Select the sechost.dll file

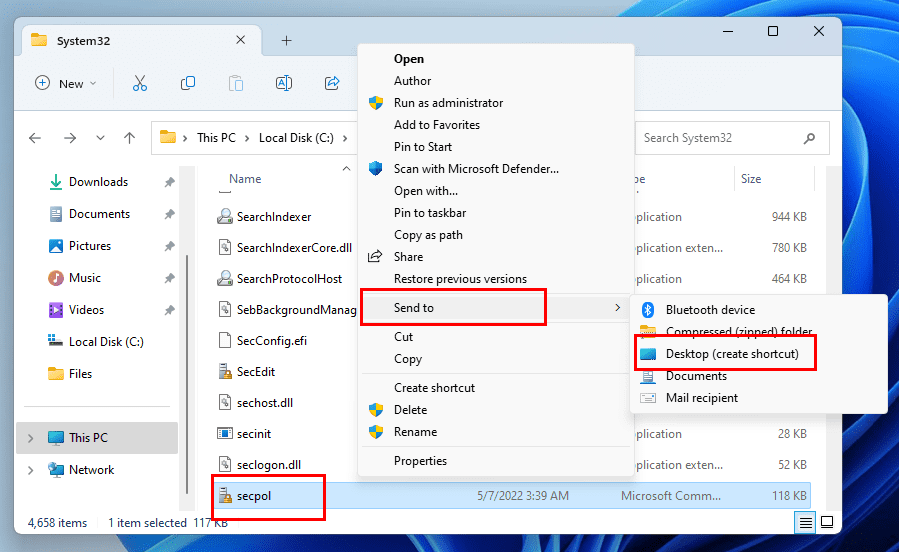pos(265,403)
